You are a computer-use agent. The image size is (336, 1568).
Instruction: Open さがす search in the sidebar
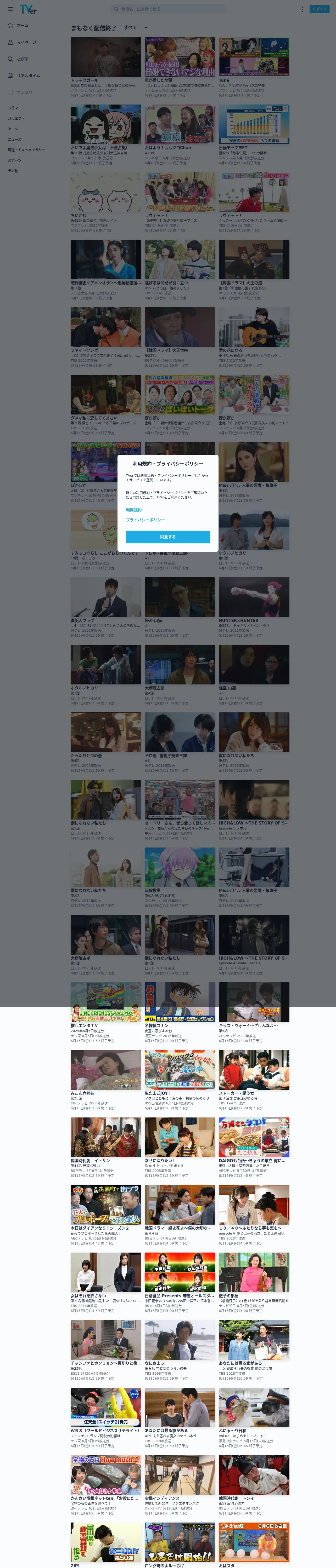[23, 59]
